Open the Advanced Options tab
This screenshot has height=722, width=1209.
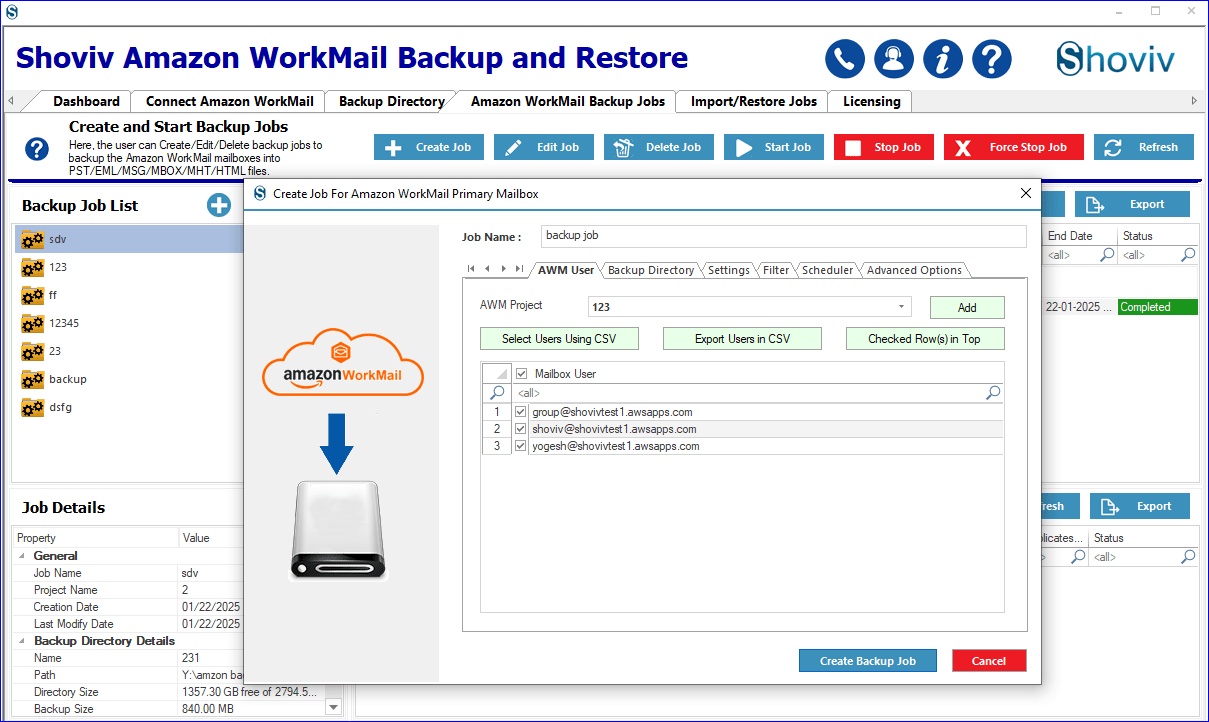914,270
